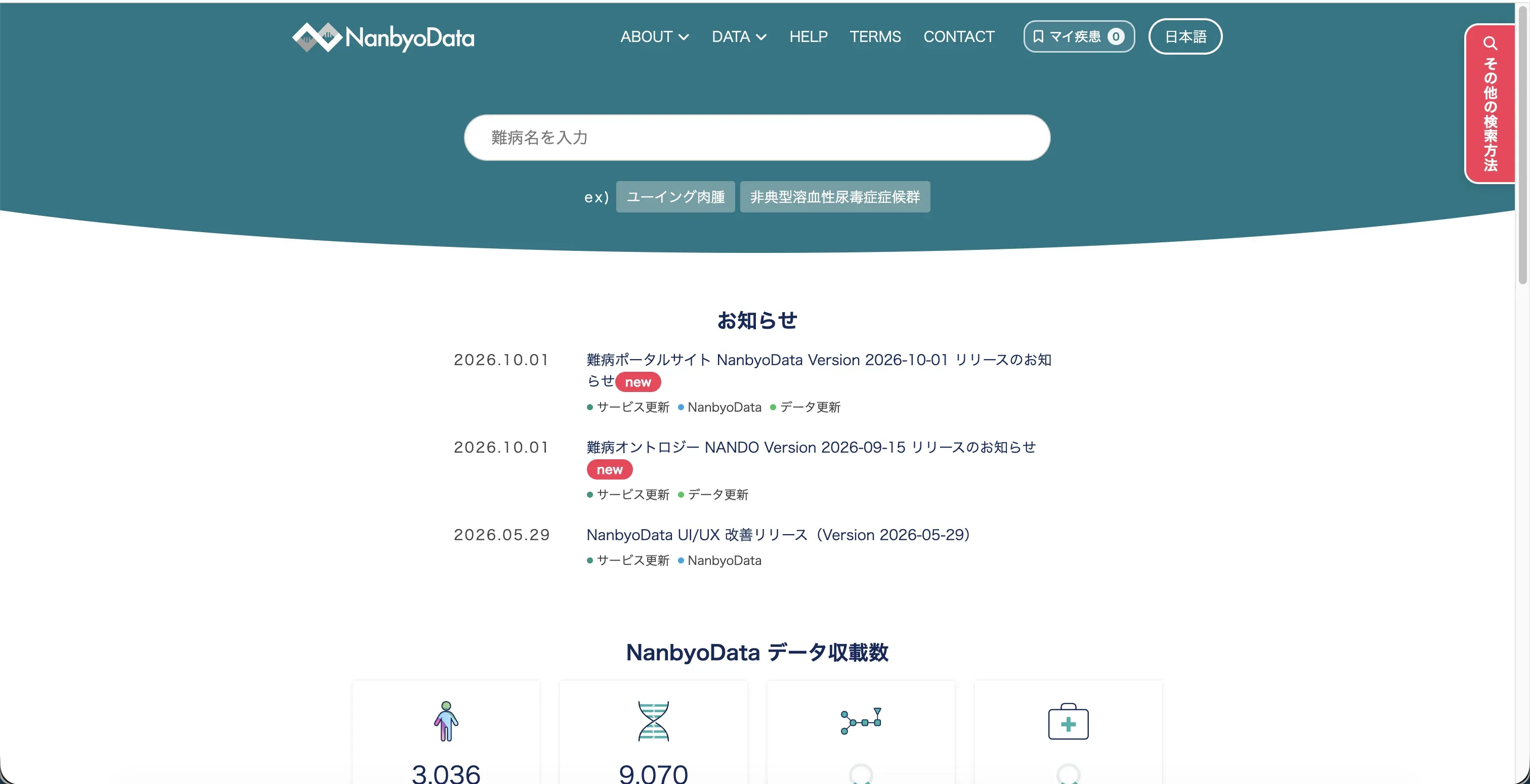Click the medical kit statistics icon
The height and width of the screenshot is (784, 1530).
1068,722
